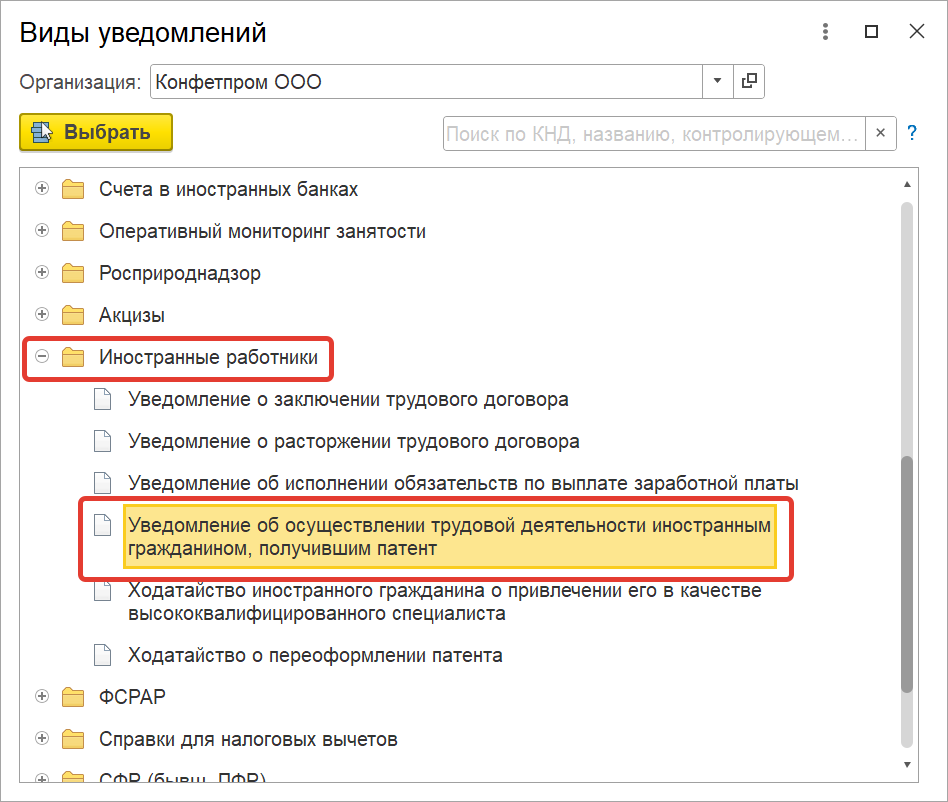948x802 pixels.
Task: Expand the Росприроднадзор folder node
Action: pos(42,273)
